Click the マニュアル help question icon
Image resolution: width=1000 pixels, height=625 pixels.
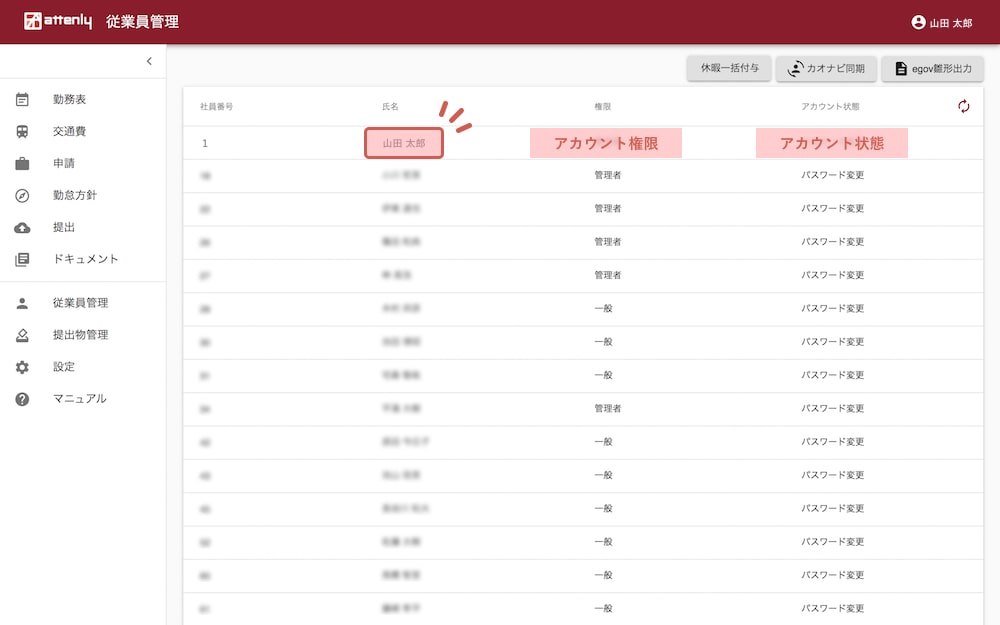tap(22, 399)
